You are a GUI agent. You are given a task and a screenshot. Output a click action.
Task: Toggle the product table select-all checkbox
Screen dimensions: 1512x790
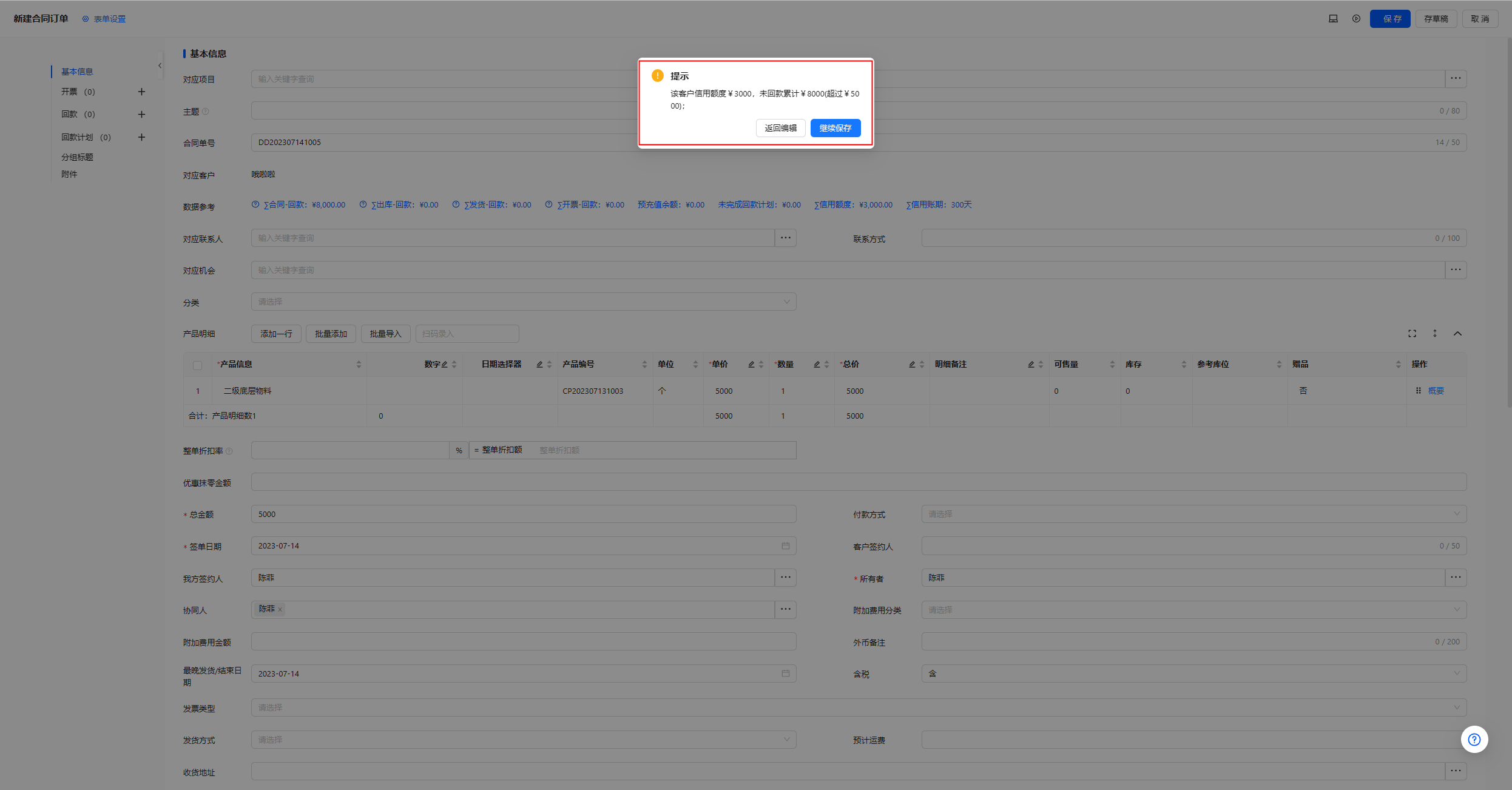coord(197,365)
